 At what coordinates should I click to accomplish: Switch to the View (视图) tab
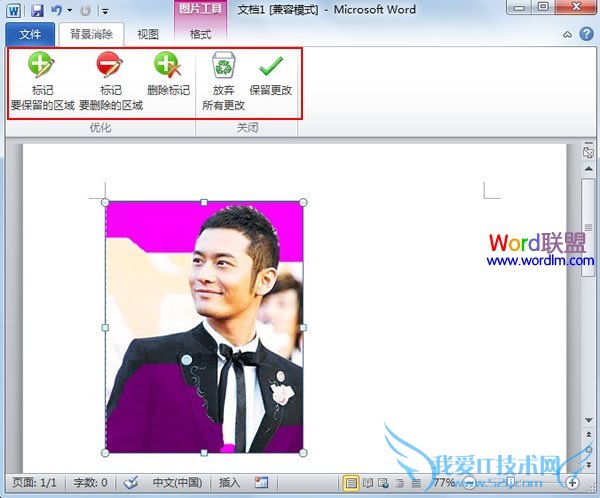(x=148, y=34)
